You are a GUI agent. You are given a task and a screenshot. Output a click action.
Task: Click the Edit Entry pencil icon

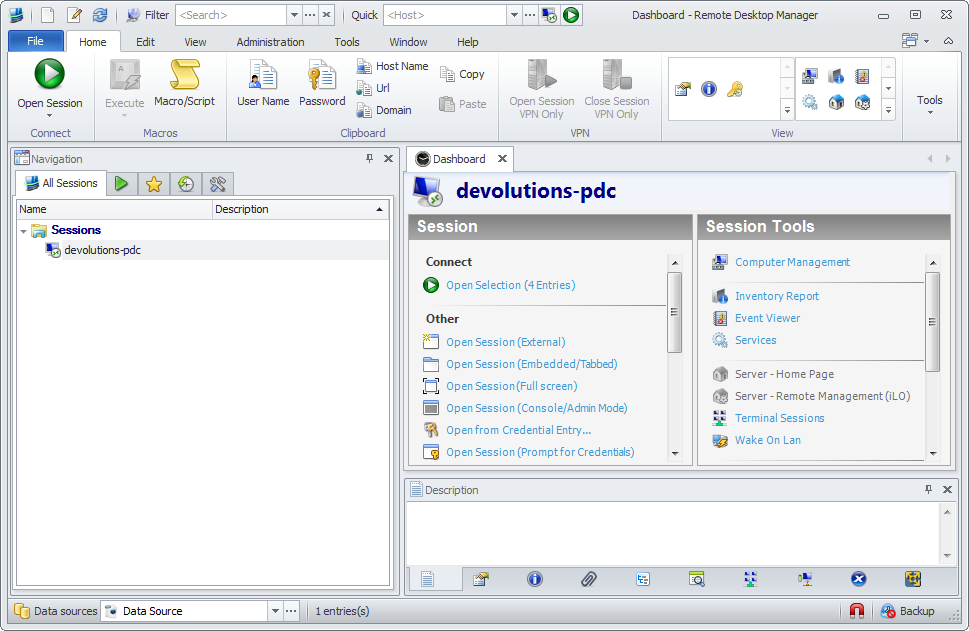pos(74,15)
